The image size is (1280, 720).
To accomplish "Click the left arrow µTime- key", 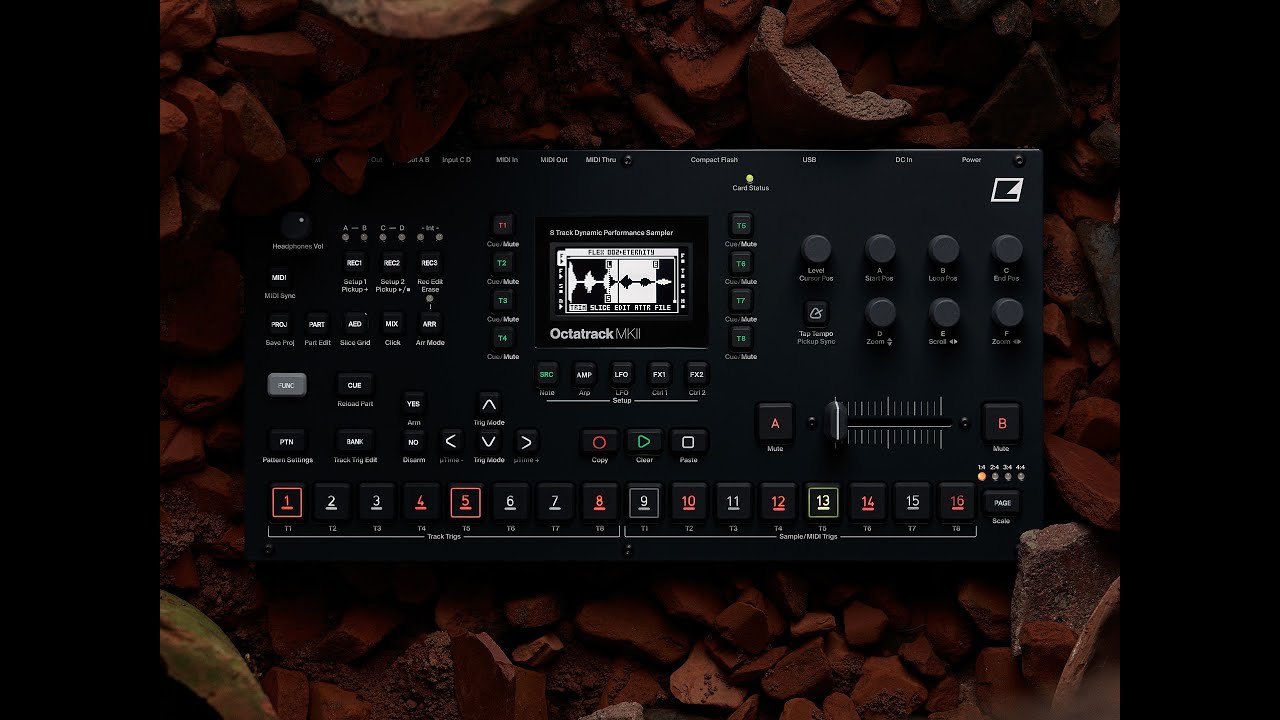I will pos(451,442).
